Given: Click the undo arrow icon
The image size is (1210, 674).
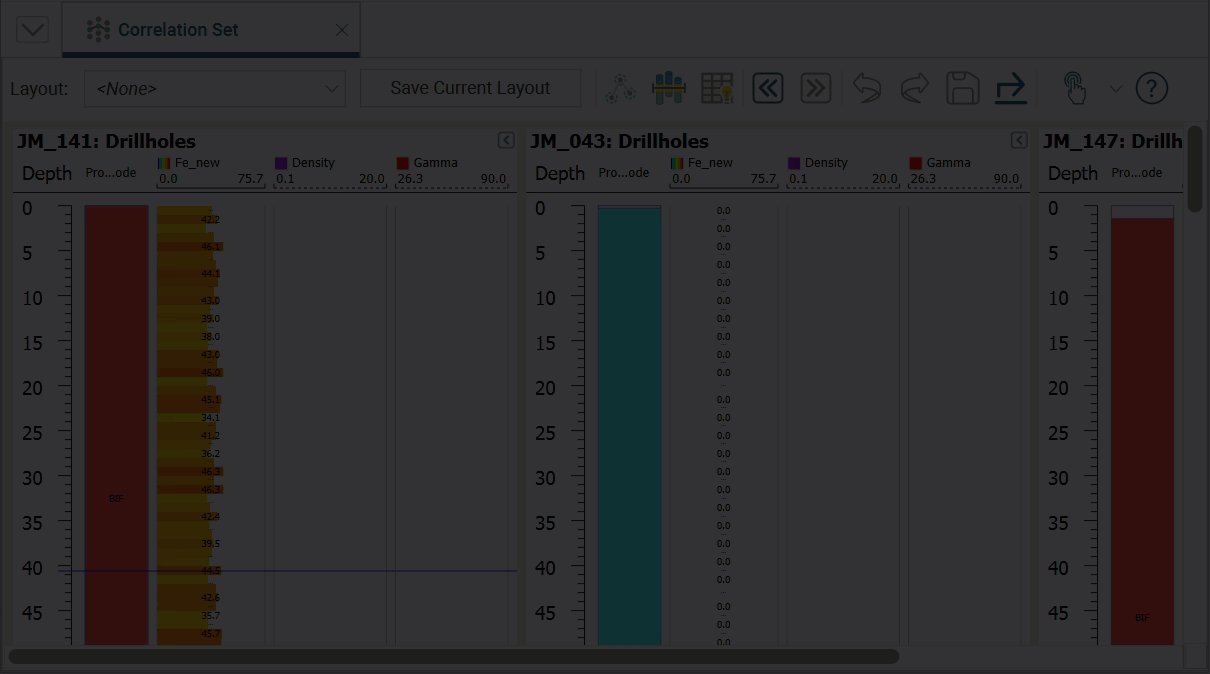Looking at the screenshot, I should (x=866, y=89).
